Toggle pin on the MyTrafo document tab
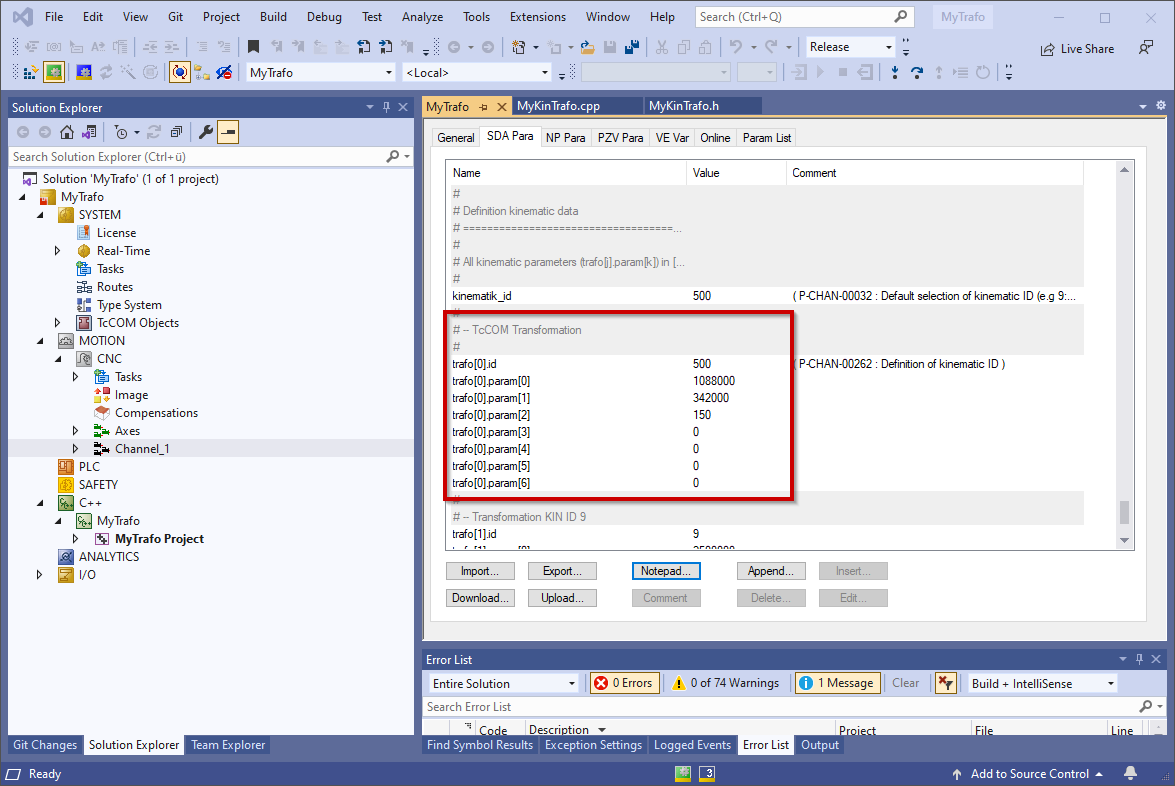Screen dimensions: 1175x786 pos(483,106)
